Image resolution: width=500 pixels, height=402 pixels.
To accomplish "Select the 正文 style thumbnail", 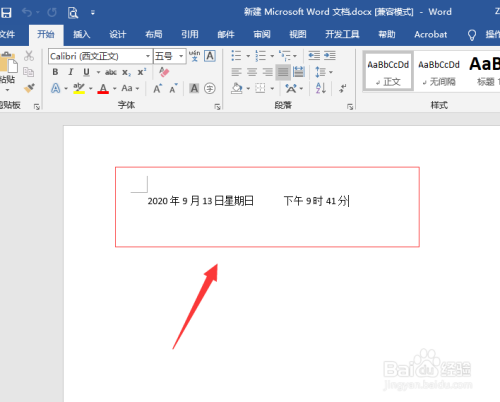I will click(x=388, y=72).
